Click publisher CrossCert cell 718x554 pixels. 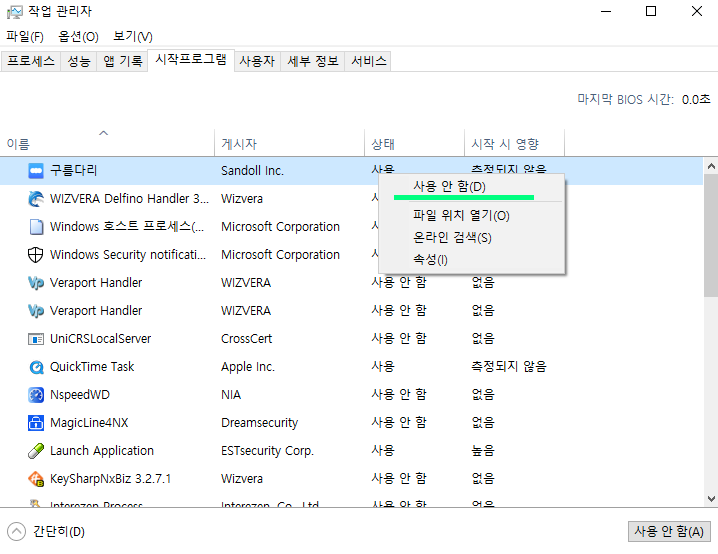coord(246,339)
